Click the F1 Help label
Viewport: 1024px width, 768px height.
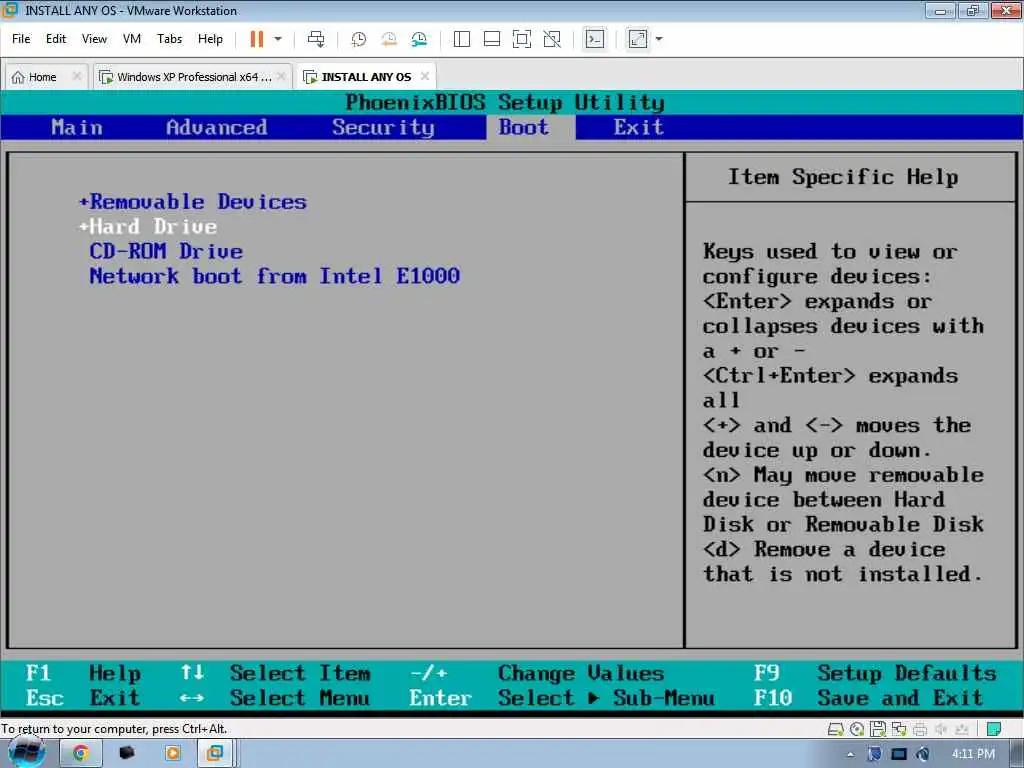pyautogui.click(x=83, y=673)
